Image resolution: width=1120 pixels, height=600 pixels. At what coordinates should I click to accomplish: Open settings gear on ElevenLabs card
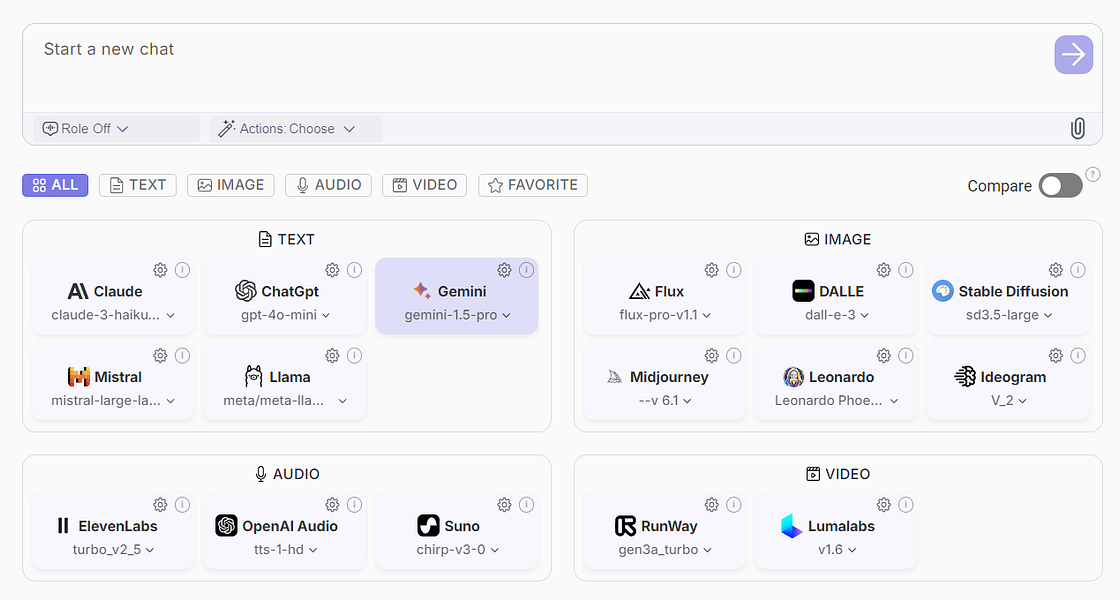click(160, 505)
